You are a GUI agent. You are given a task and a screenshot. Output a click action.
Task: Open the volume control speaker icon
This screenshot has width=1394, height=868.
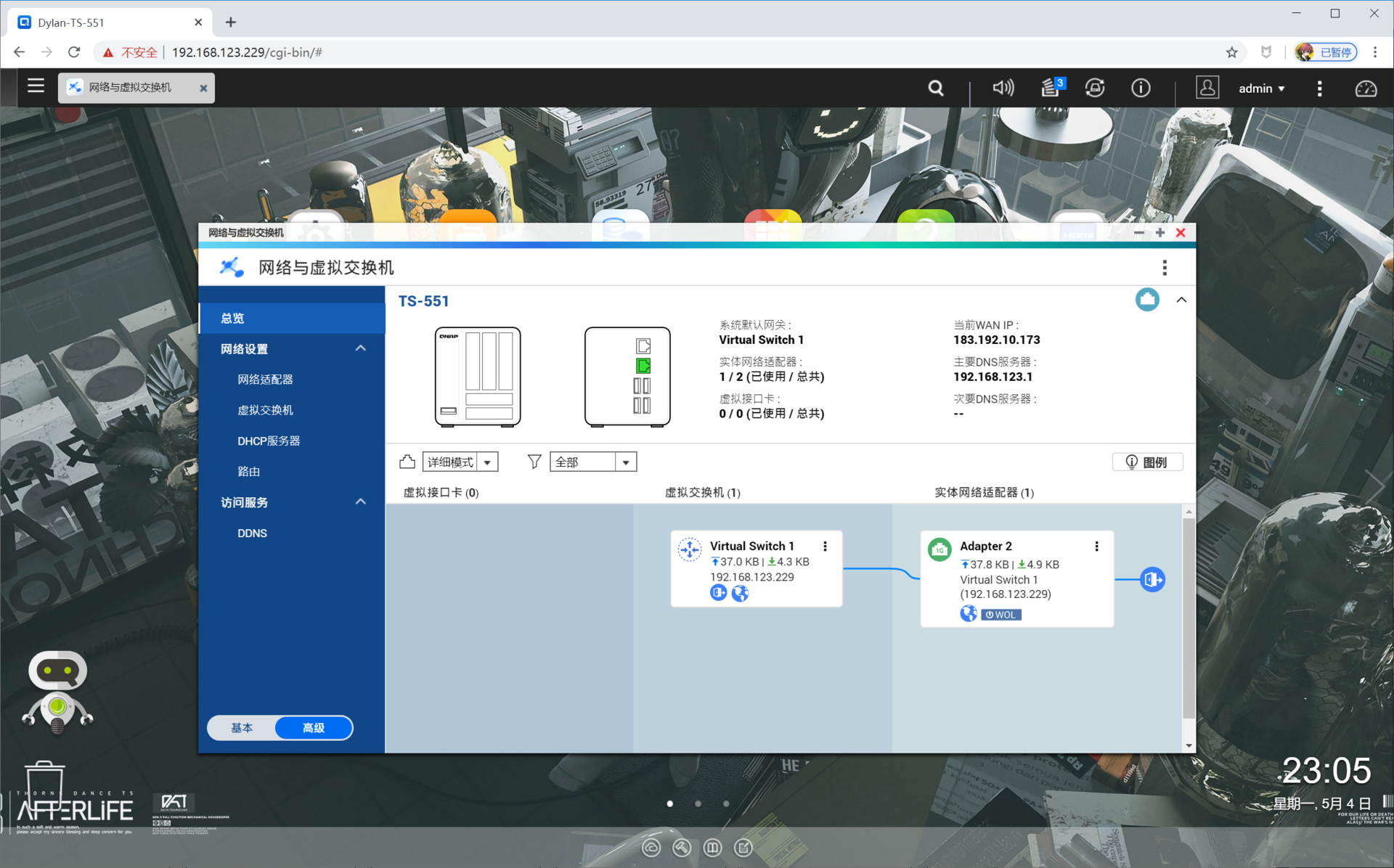1003,88
